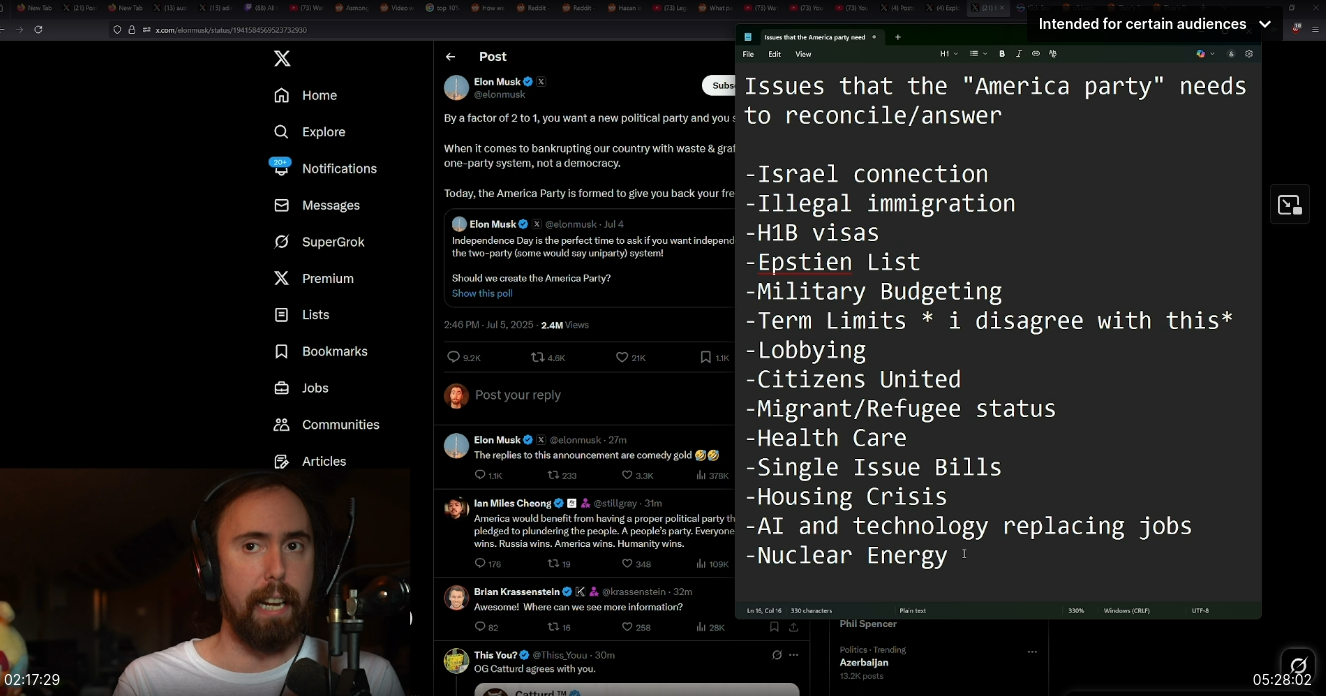Go back using Post header arrow
This screenshot has width=1326, height=696.
451,57
